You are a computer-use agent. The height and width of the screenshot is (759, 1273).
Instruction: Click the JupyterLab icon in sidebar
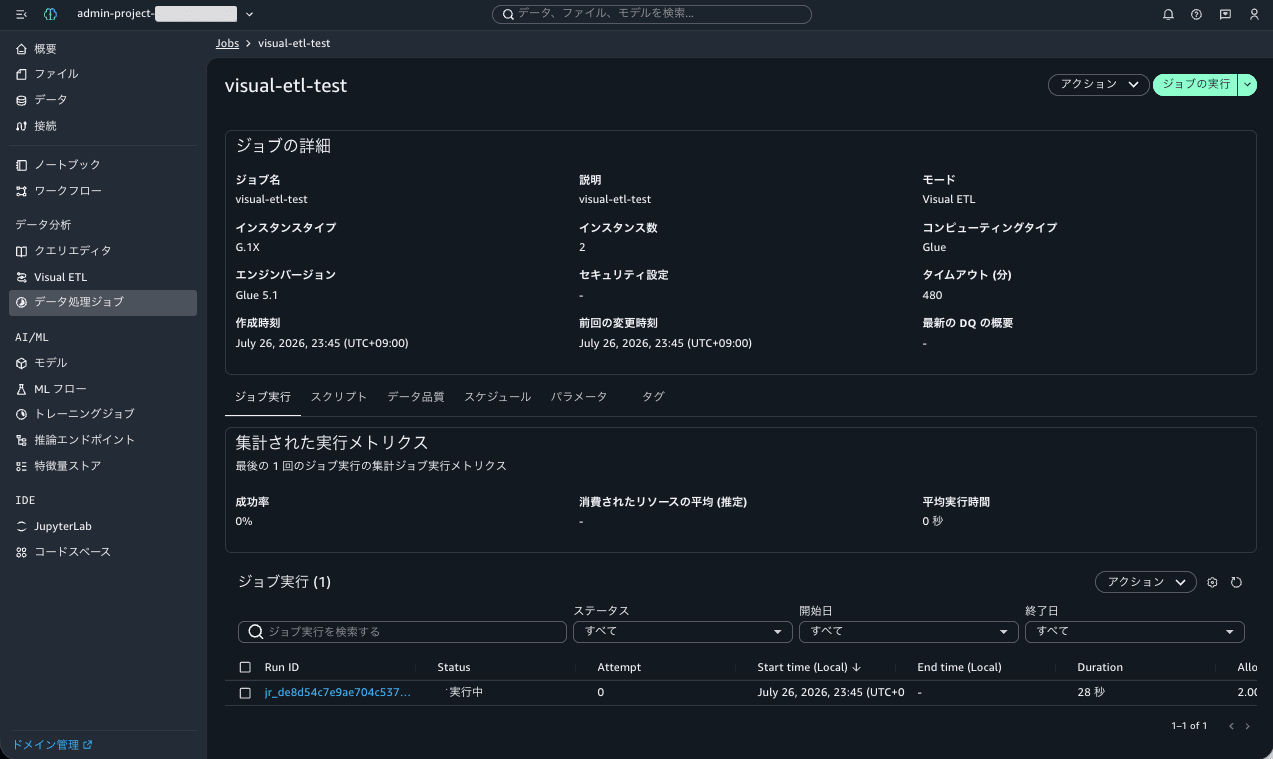click(22, 526)
